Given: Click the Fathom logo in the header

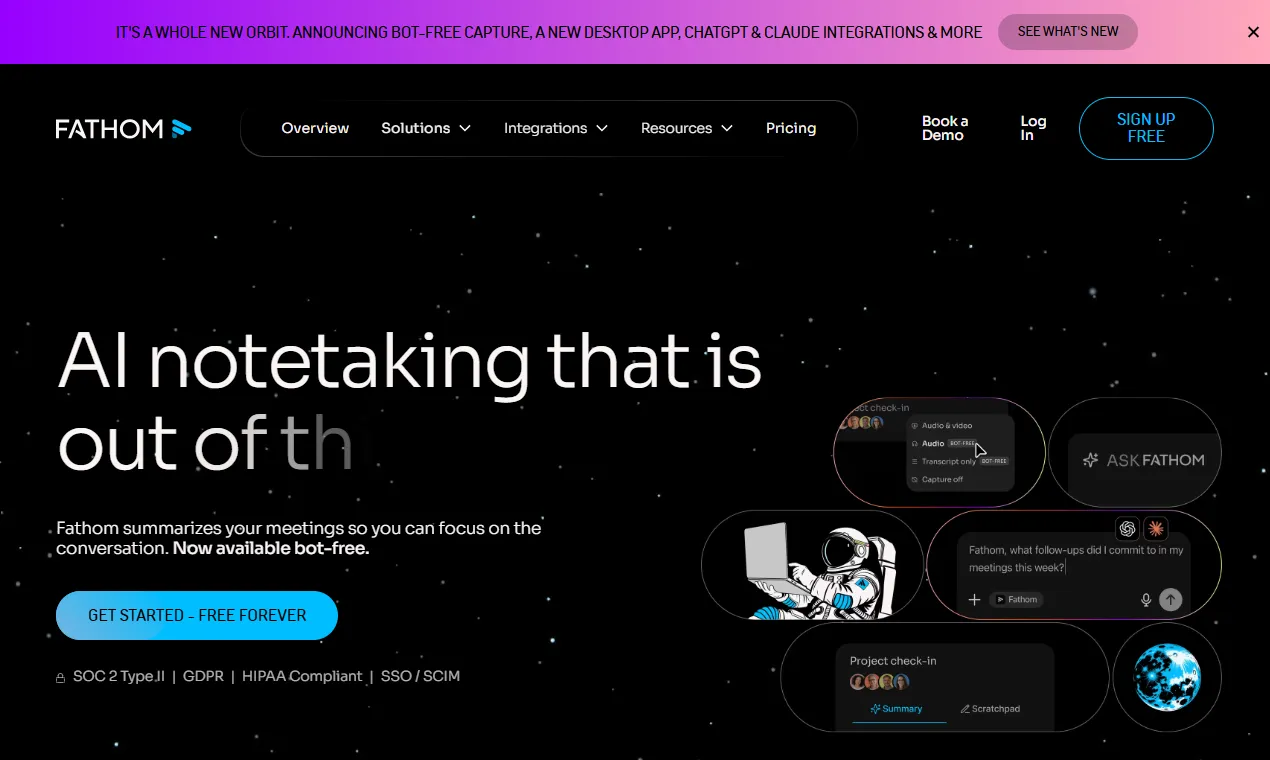Looking at the screenshot, I should tap(123, 128).
